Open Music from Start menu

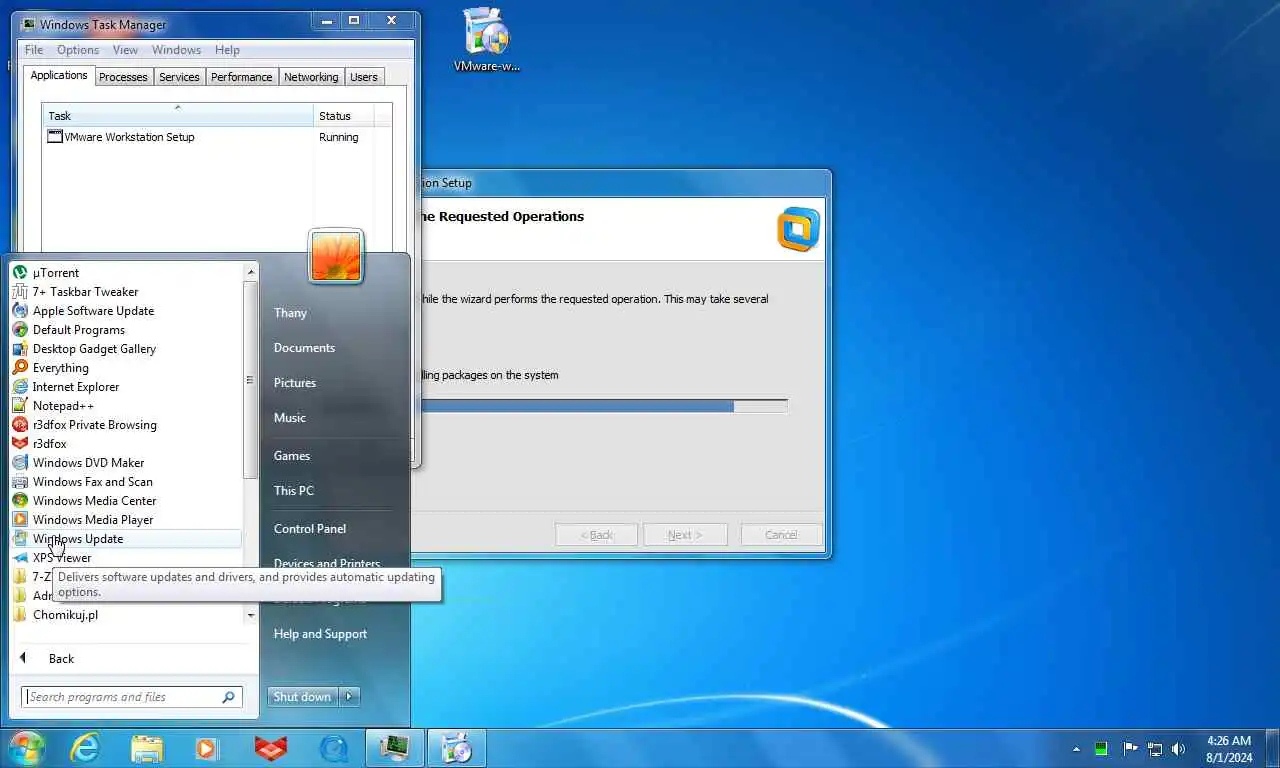coord(290,418)
